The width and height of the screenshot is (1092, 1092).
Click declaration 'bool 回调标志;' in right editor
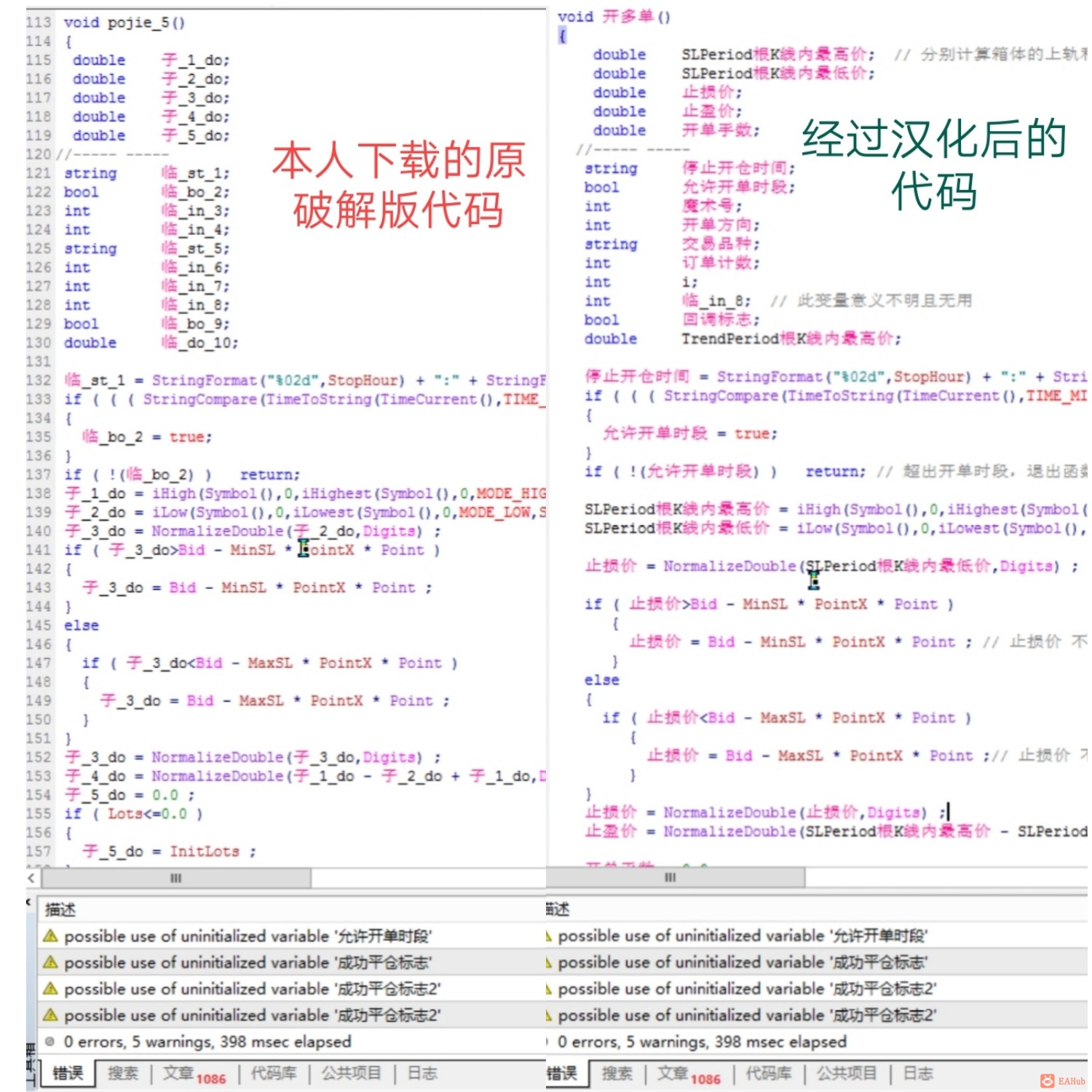click(x=672, y=320)
